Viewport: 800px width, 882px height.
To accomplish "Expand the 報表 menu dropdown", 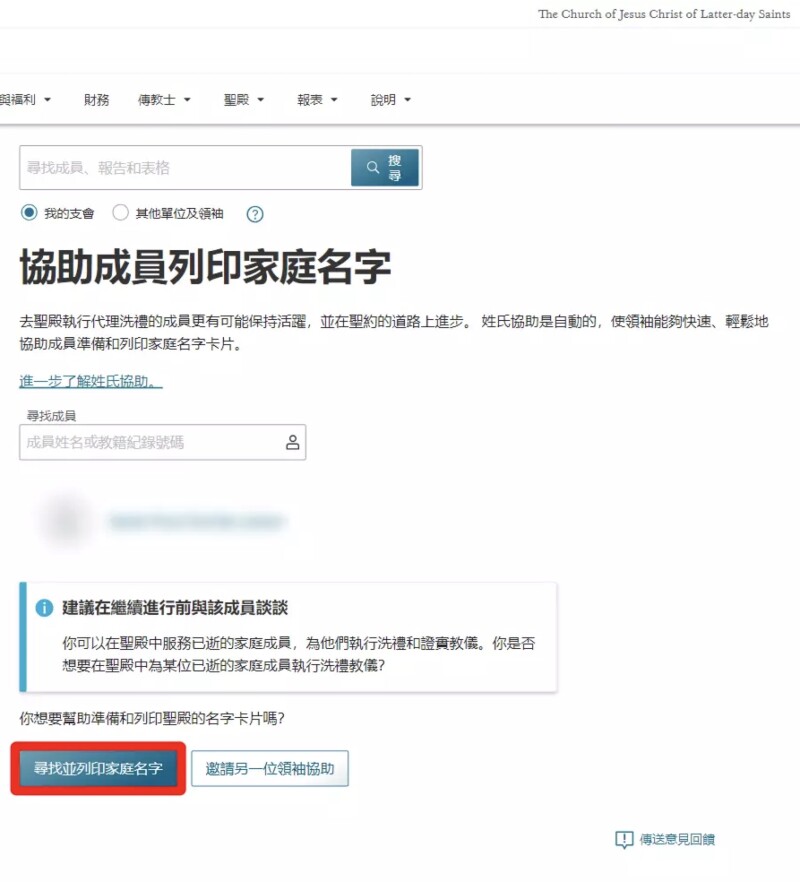I will 317,100.
